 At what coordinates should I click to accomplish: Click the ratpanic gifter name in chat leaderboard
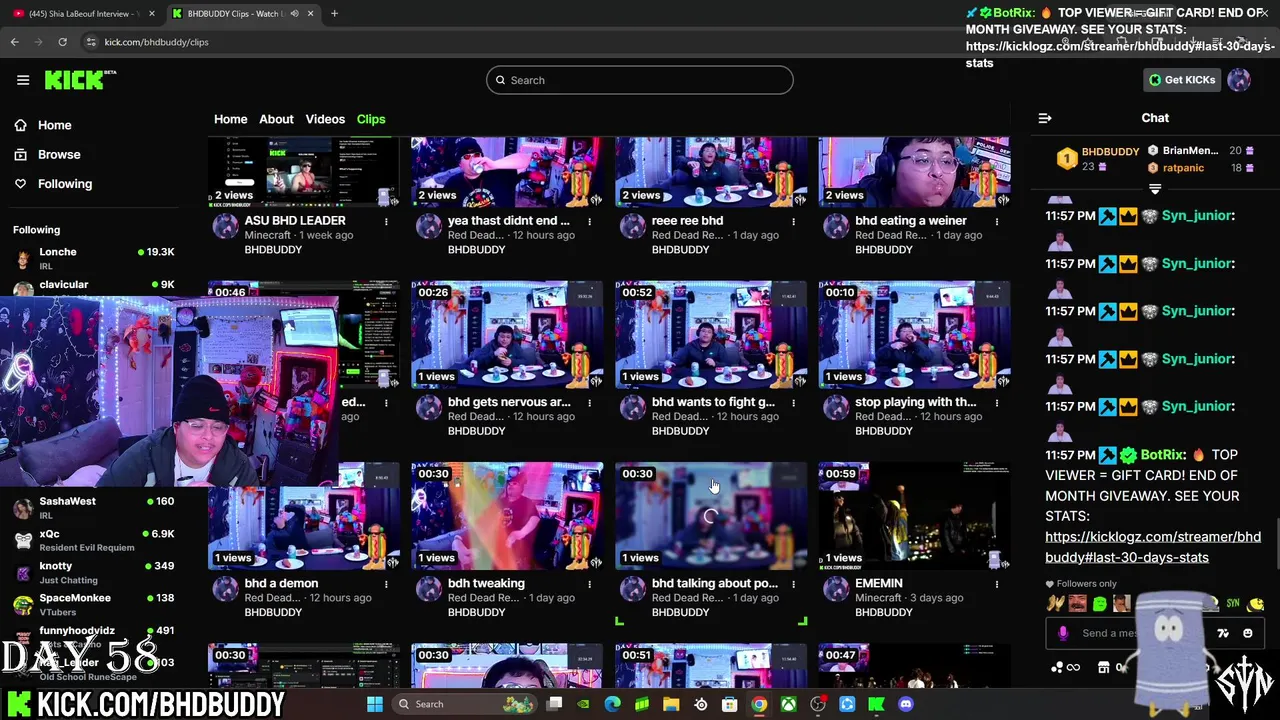coord(1183,168)
